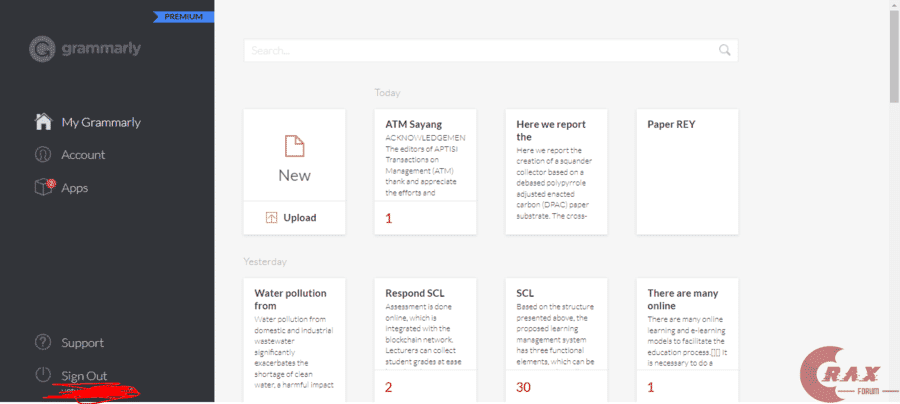Focus the Search input field
The height and width of the screenshot is (404, 900).
click(x=480, y=50)
